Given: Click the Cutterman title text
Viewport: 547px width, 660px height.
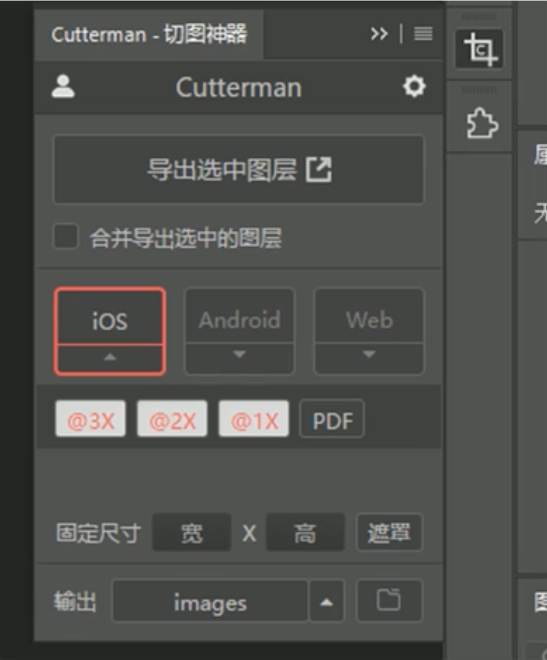Looking at the screenshot, I should [x=239, y=88].
